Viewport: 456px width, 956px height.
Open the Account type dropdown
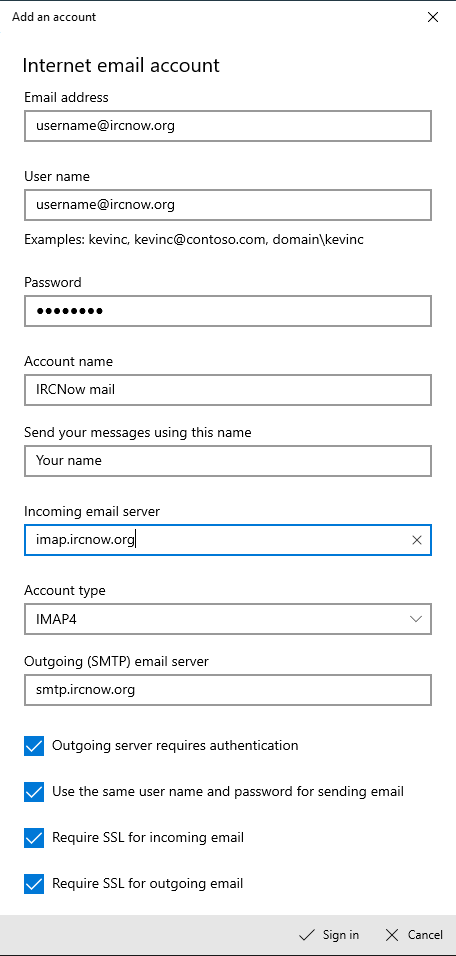[228, 619]
